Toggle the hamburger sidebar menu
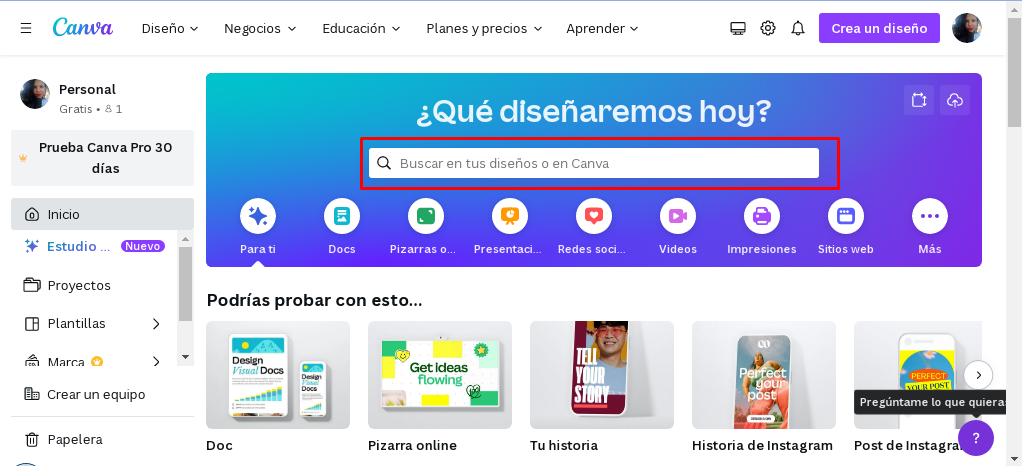Screen dimensions: 1022x466 (x=26, y=29)
